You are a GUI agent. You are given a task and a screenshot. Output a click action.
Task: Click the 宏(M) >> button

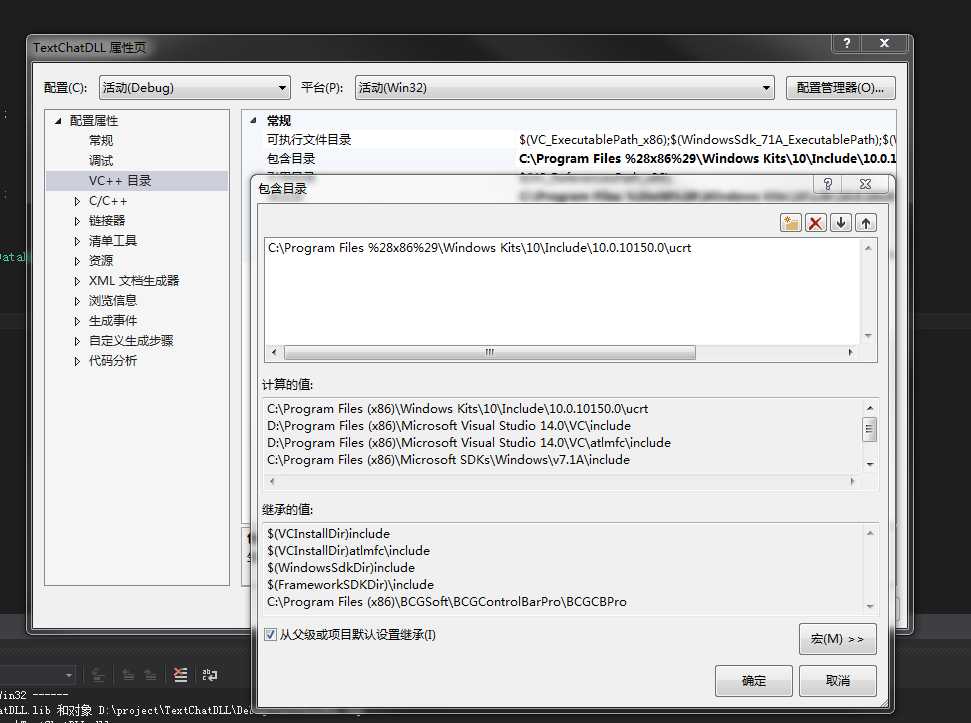pos(837,639)
